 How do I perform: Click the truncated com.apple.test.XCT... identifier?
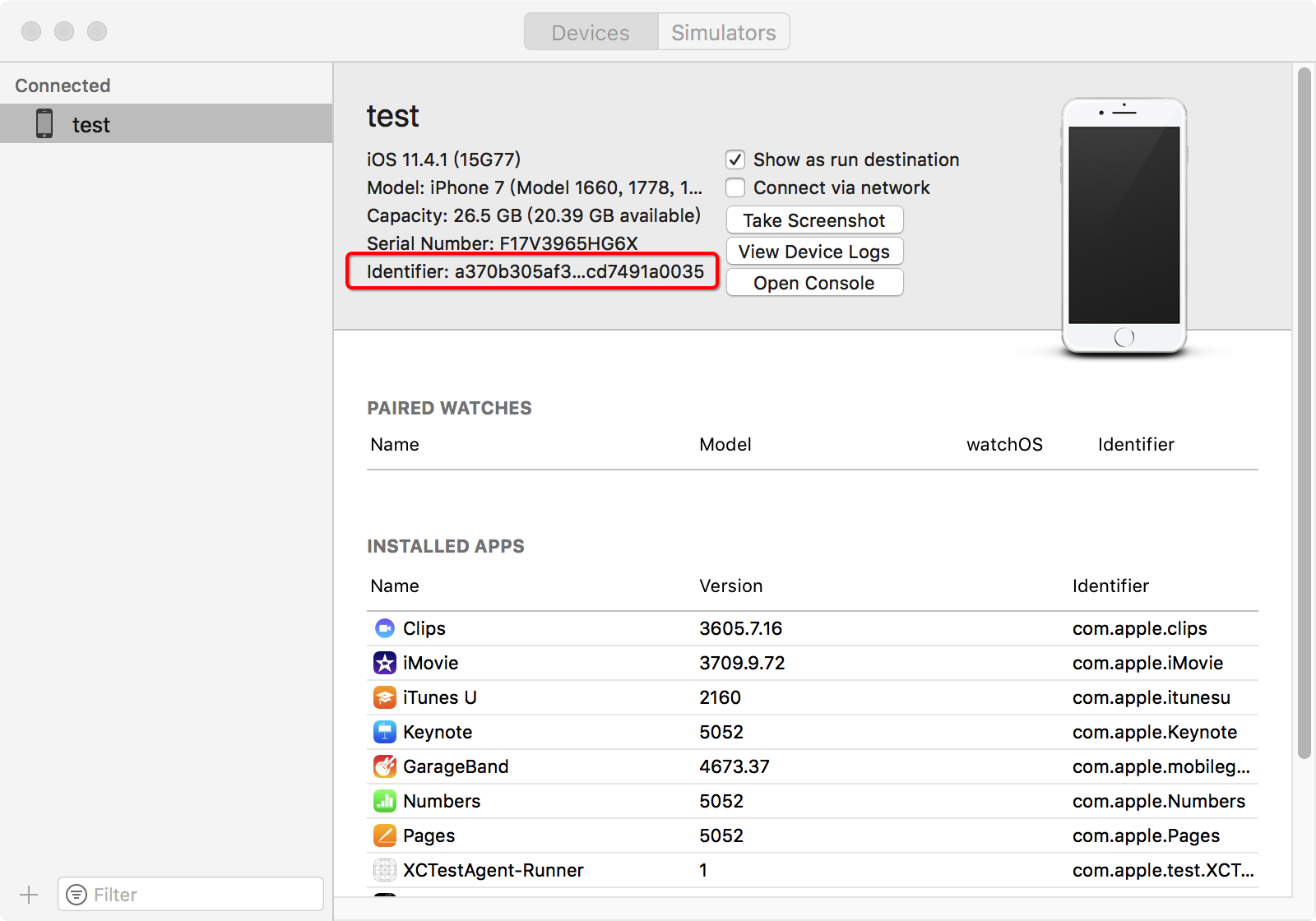(x=1164, y=871)
